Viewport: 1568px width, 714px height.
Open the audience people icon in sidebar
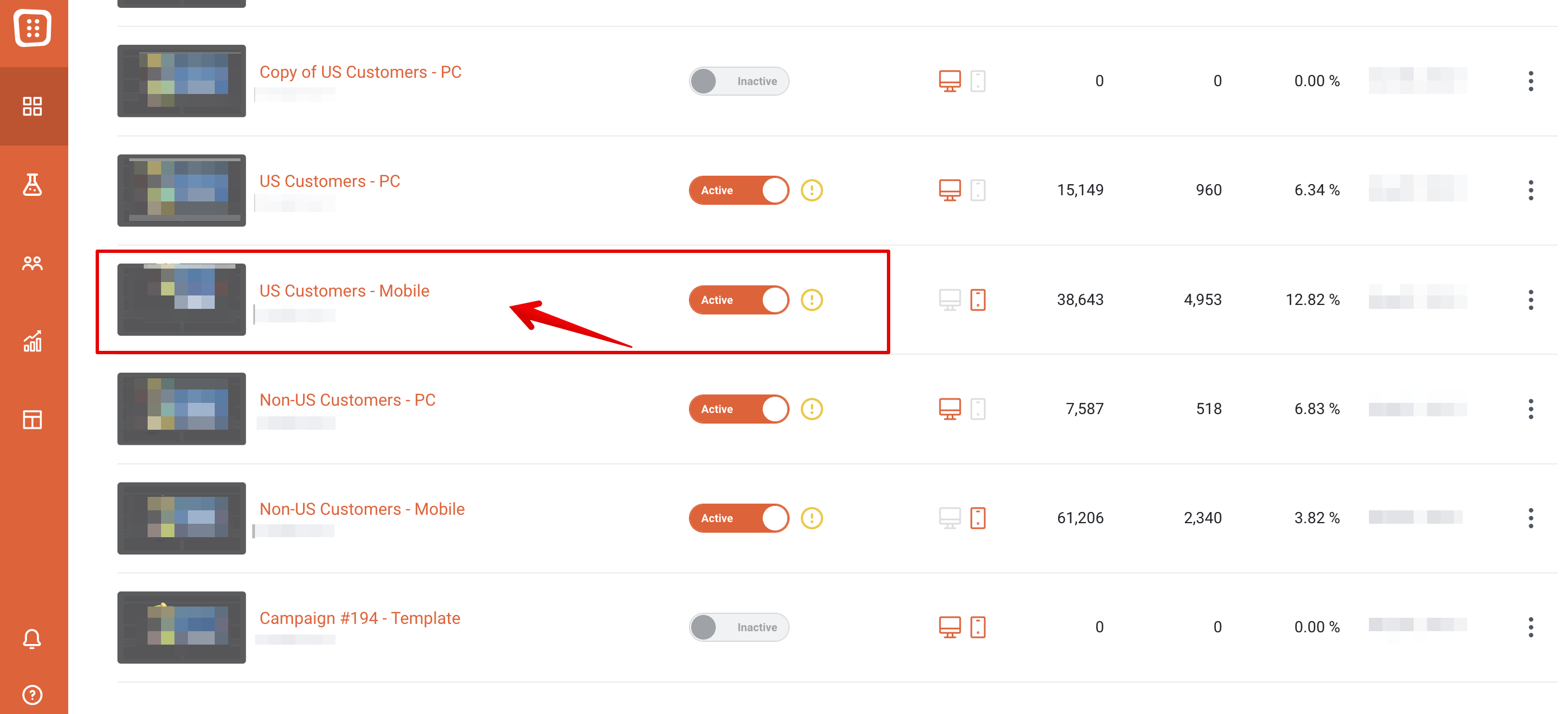[32, 263]
